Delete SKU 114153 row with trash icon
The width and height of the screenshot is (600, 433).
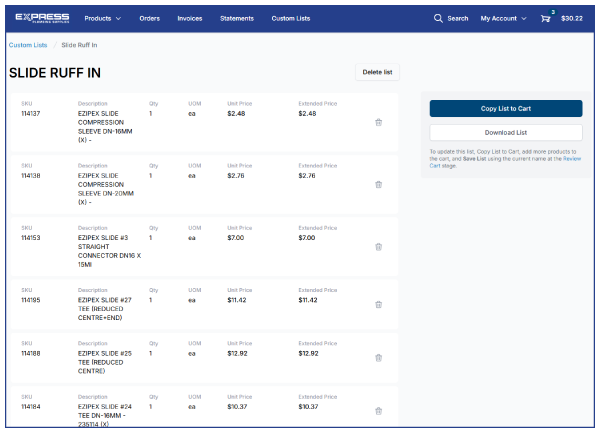point(378,247)
